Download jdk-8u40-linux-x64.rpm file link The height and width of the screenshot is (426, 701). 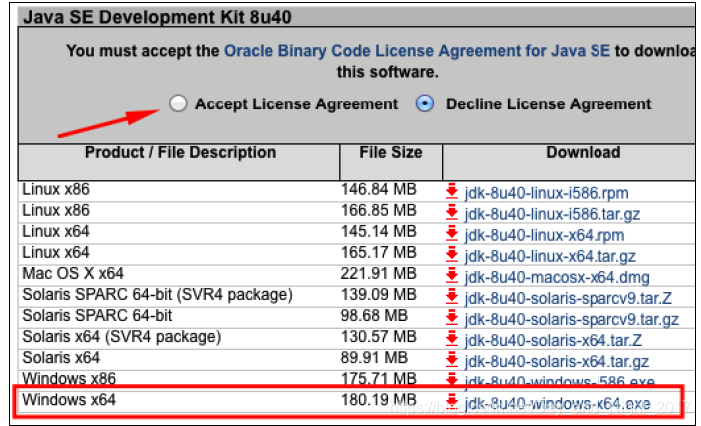(544, 235)
